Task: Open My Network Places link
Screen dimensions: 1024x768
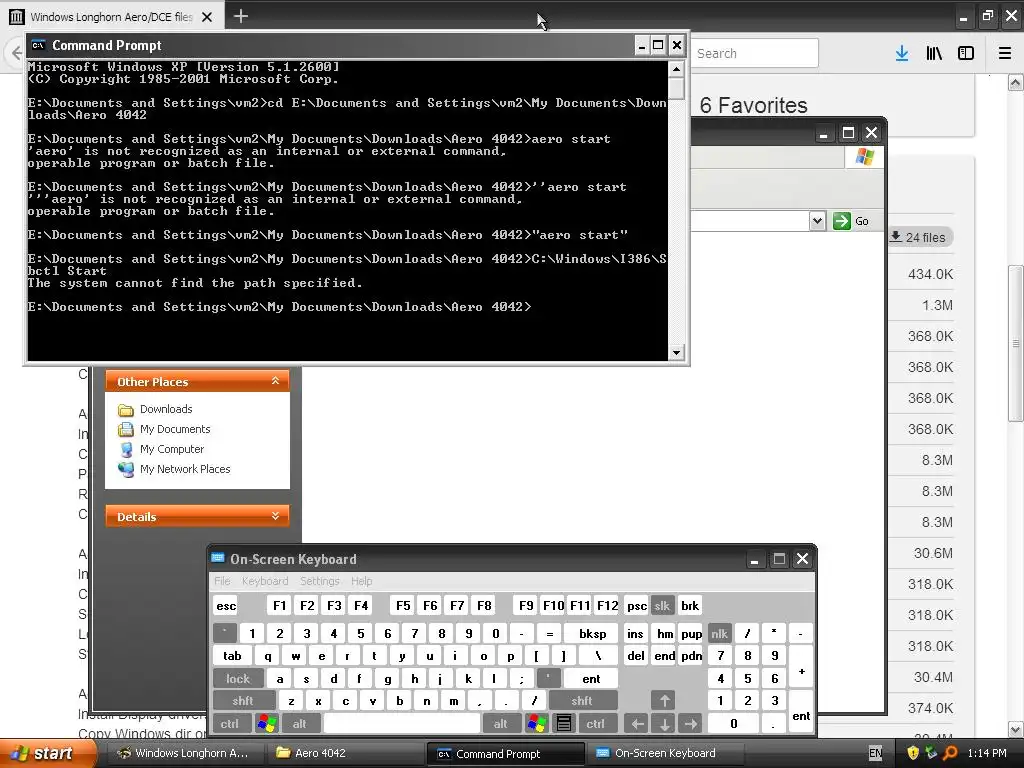Action: pyautogui.click(x=185, y=469)
